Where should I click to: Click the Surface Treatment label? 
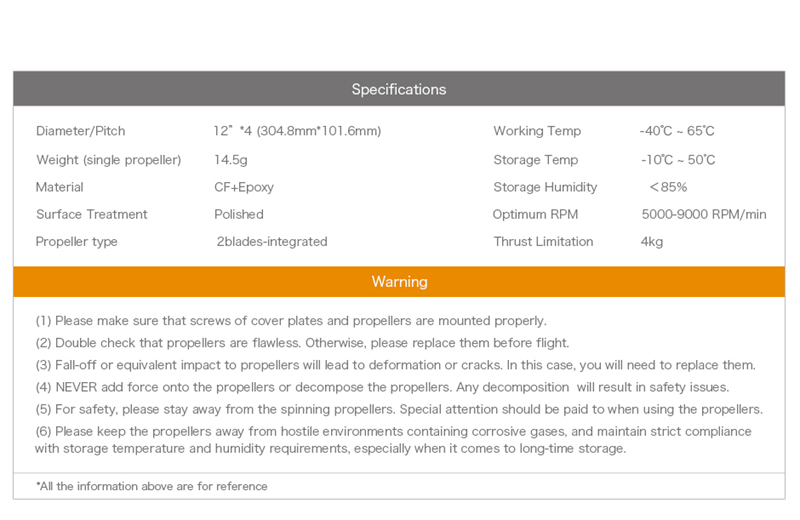92,214
